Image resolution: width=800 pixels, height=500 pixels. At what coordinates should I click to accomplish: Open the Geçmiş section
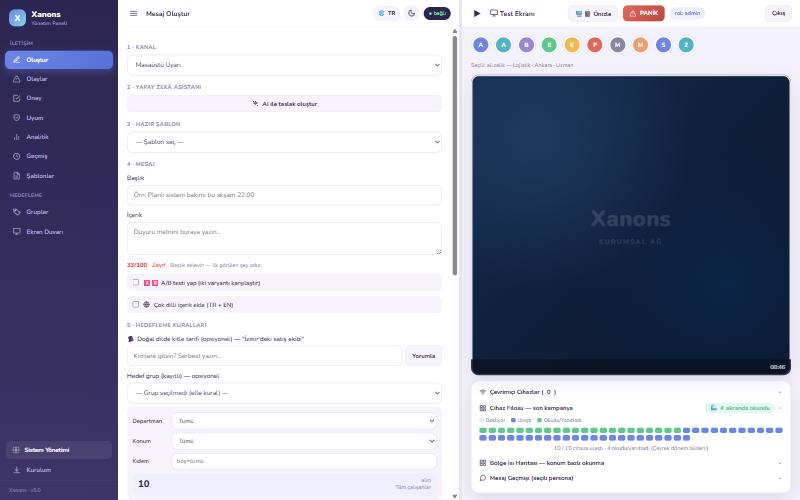[x=59, y=156]
